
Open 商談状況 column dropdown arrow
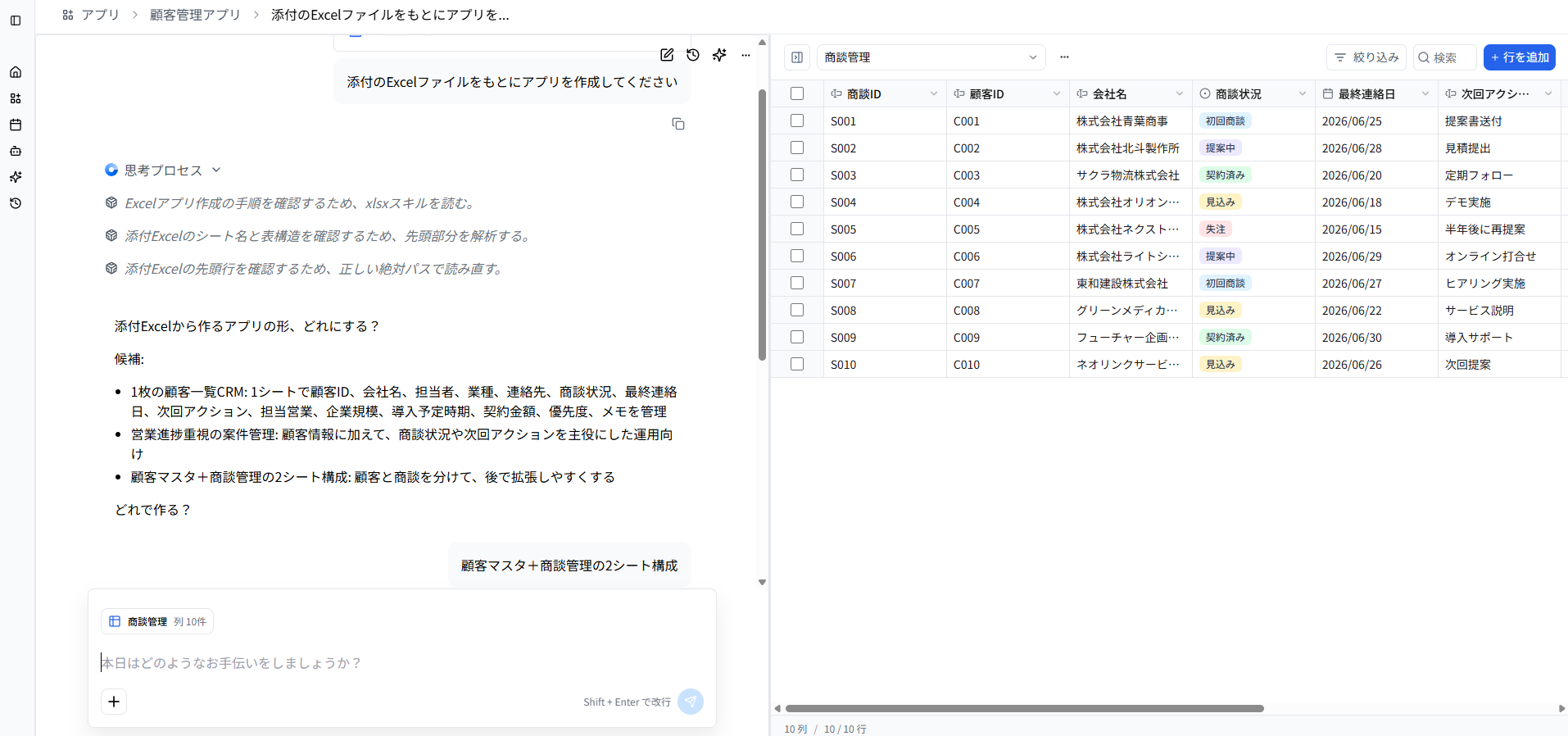1302,93
